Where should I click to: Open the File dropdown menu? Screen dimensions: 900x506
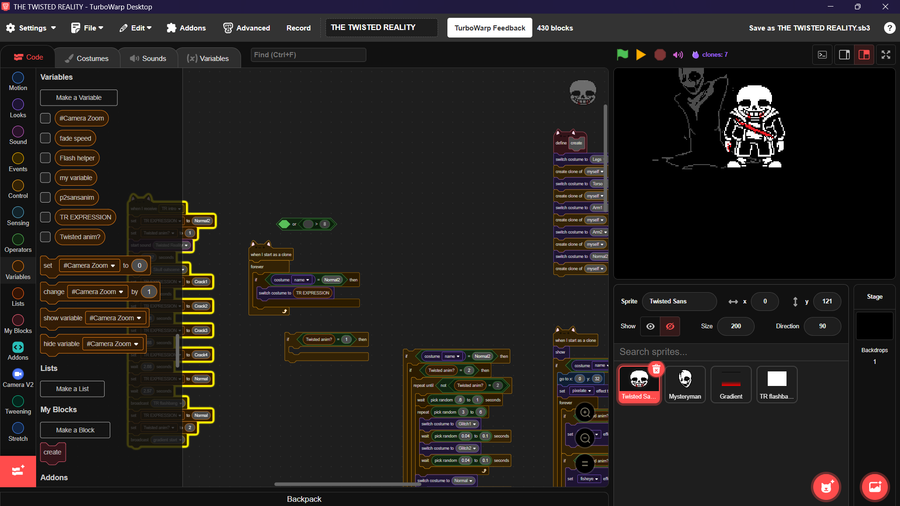click(87, 28)
